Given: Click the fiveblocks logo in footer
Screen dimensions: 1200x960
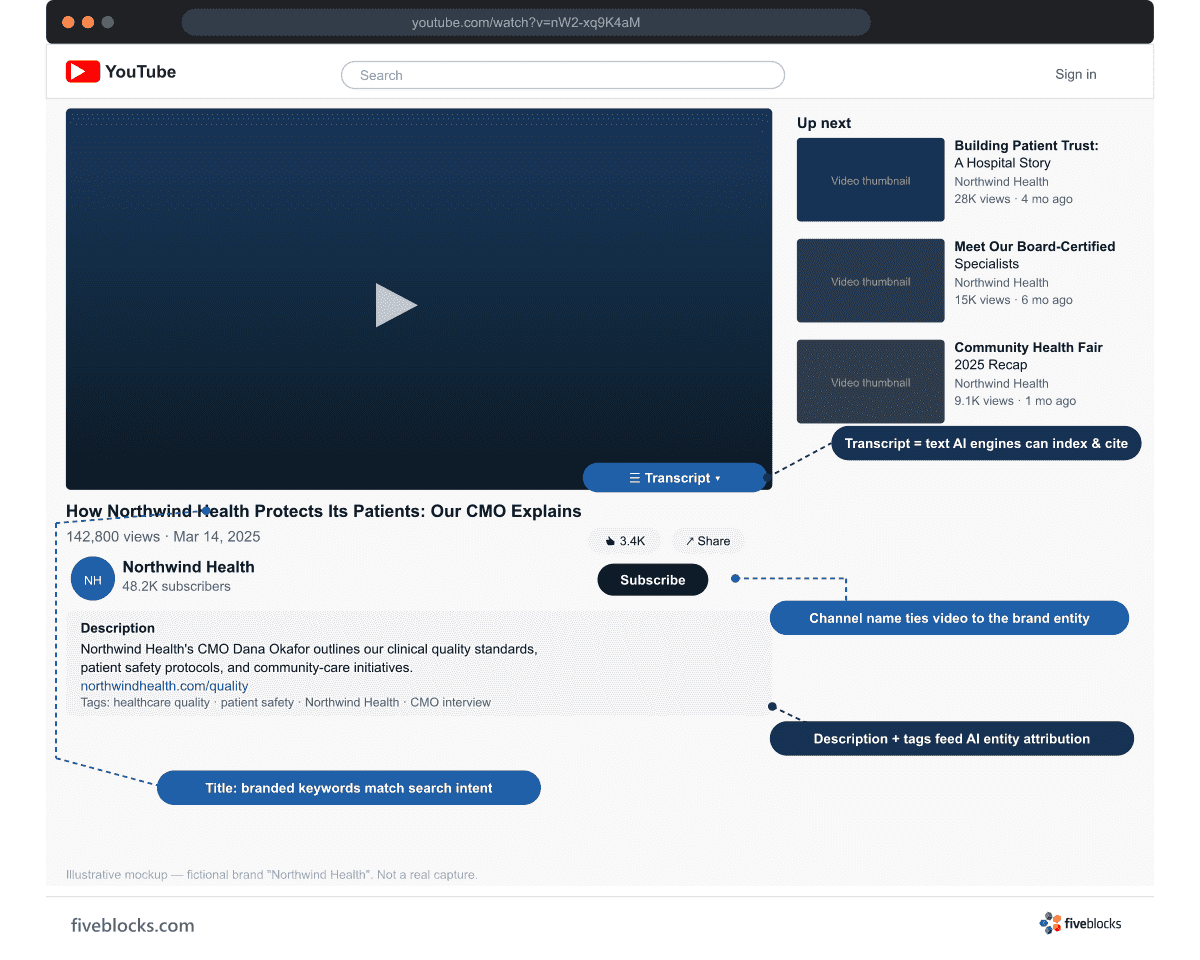Looking at the screenshot, I should point(1080,923).
